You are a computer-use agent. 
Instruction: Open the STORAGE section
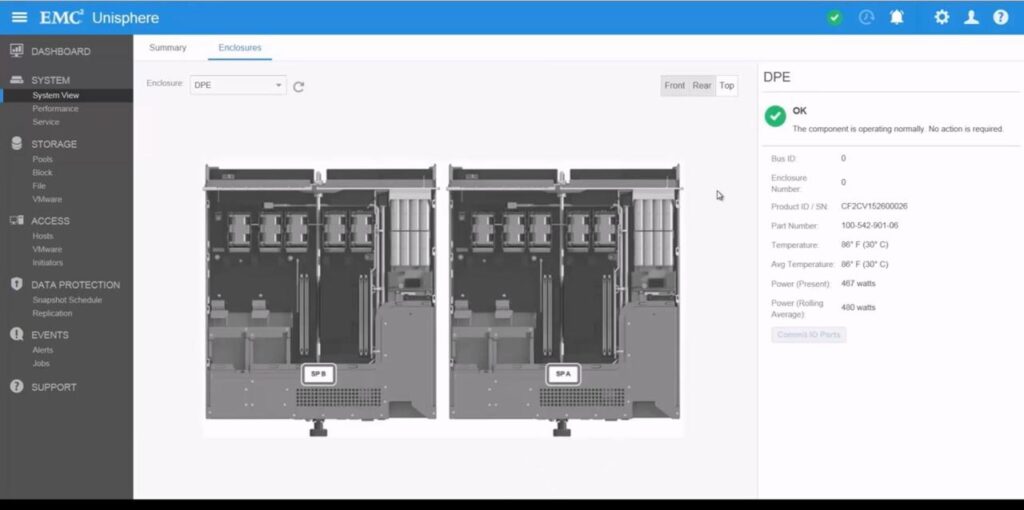click(54, 144)
